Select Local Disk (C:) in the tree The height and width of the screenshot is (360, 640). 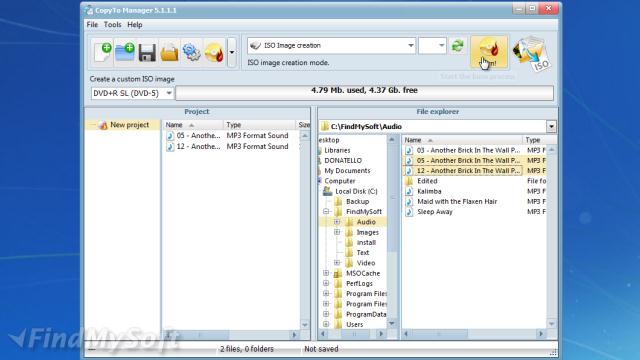click(x=356, y=191)
